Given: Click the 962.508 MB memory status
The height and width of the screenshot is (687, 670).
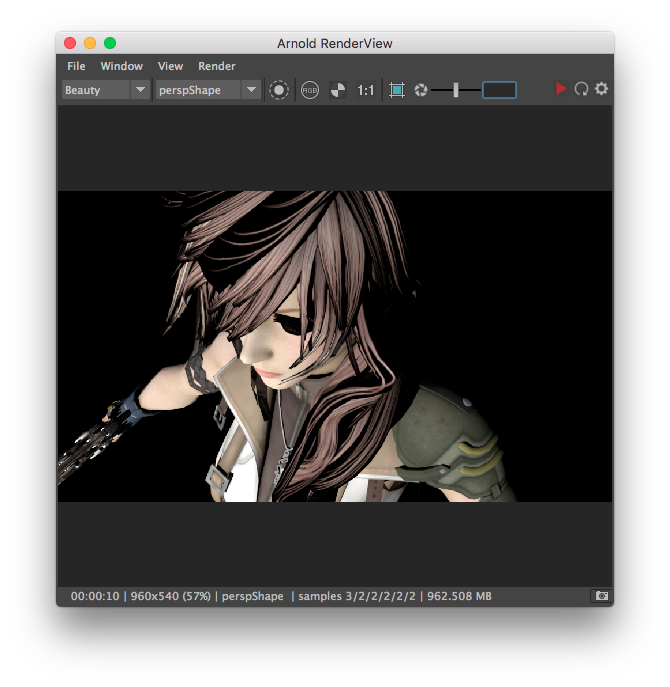Looking at the screenshot, I should coord(459,596).
